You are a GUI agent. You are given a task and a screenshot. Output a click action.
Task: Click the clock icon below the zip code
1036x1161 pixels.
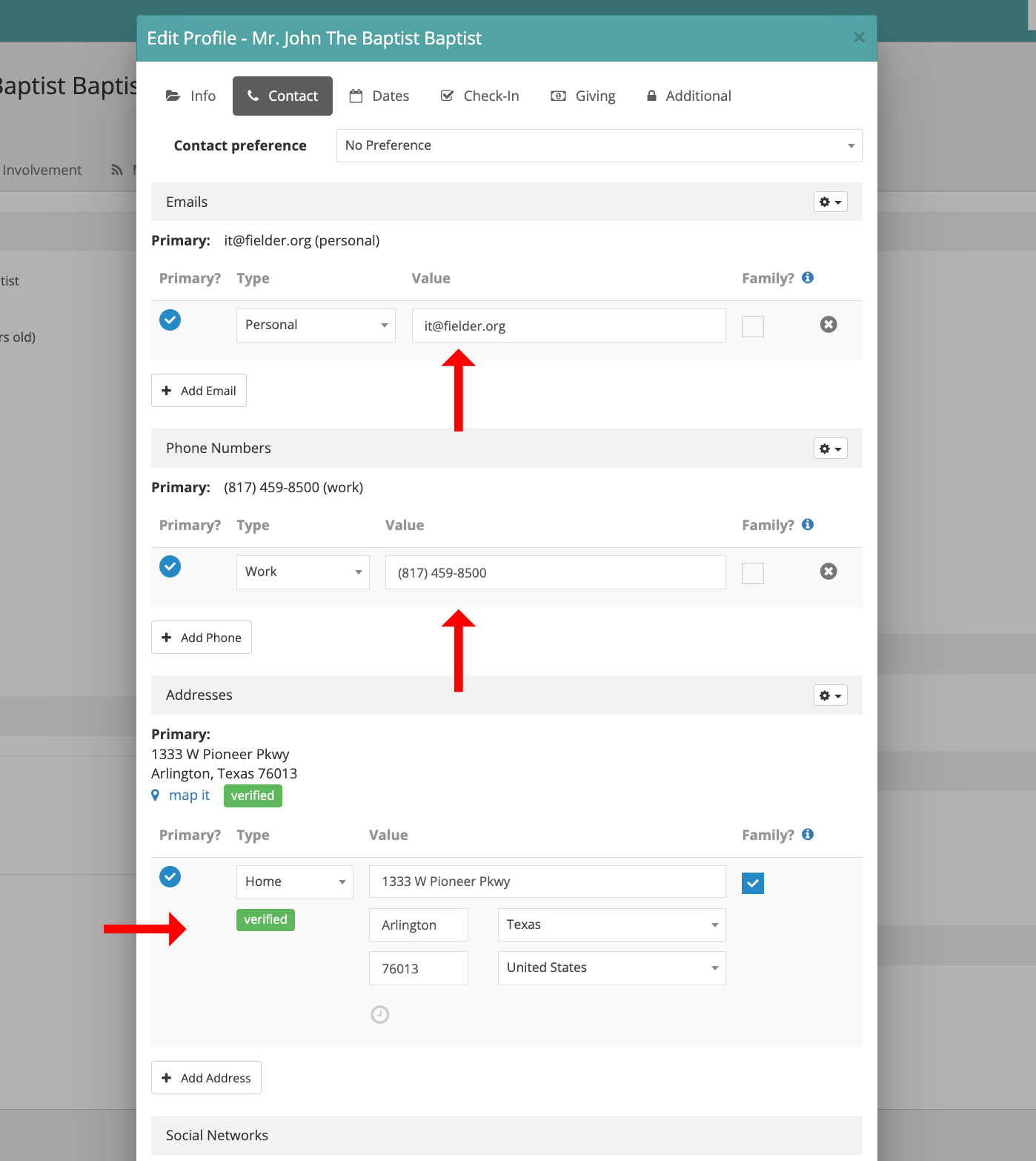coord(379,1014)
